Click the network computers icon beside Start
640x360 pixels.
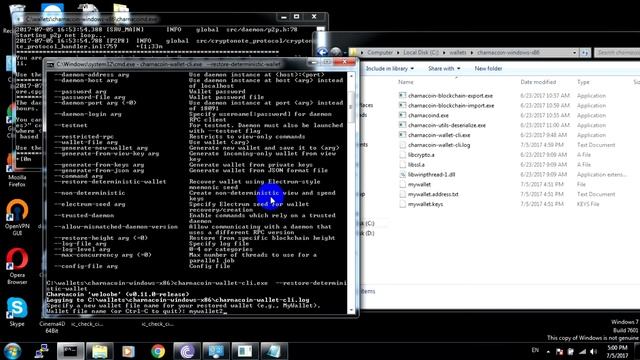(x=41, y=351)
